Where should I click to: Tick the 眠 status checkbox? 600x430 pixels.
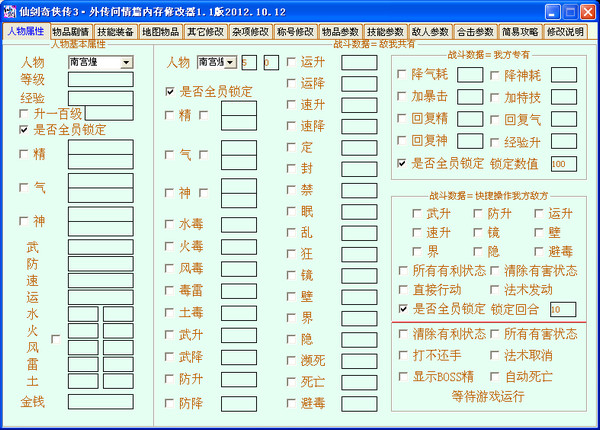tap(291, 211)
